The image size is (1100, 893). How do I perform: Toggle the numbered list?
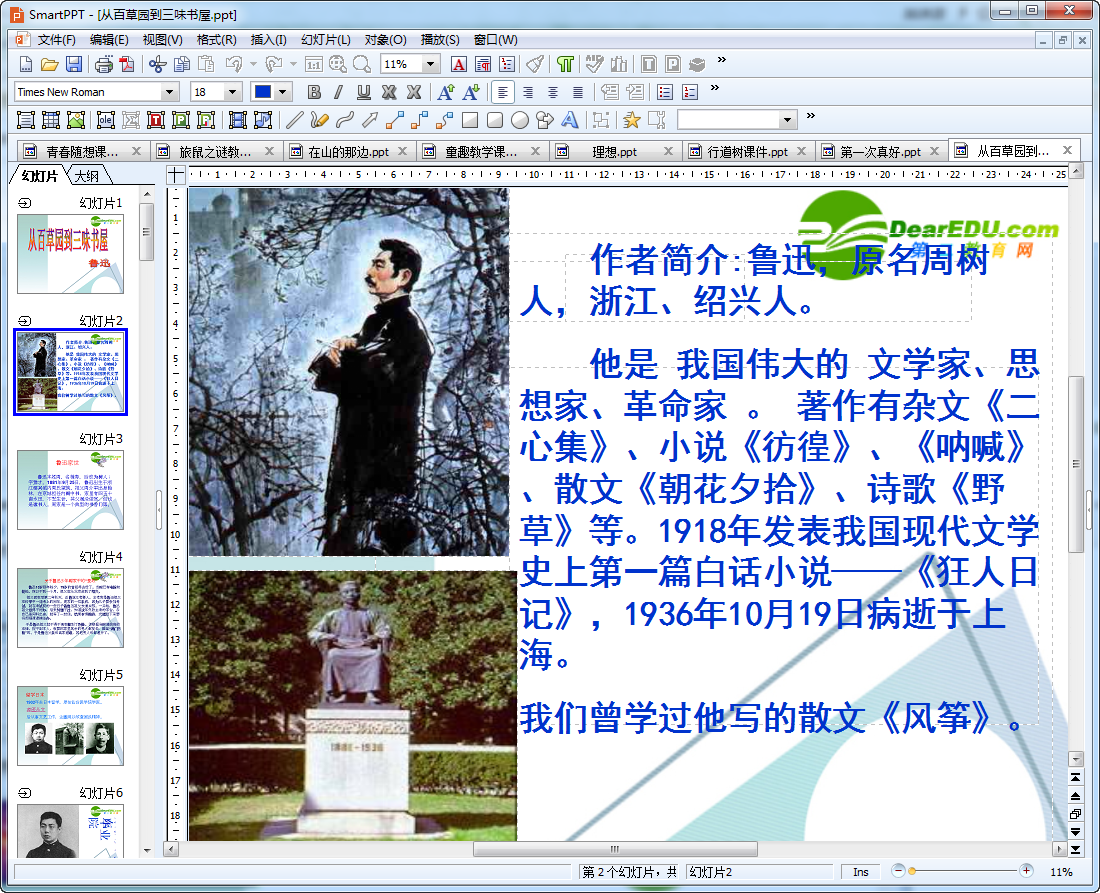coord(690,92)
